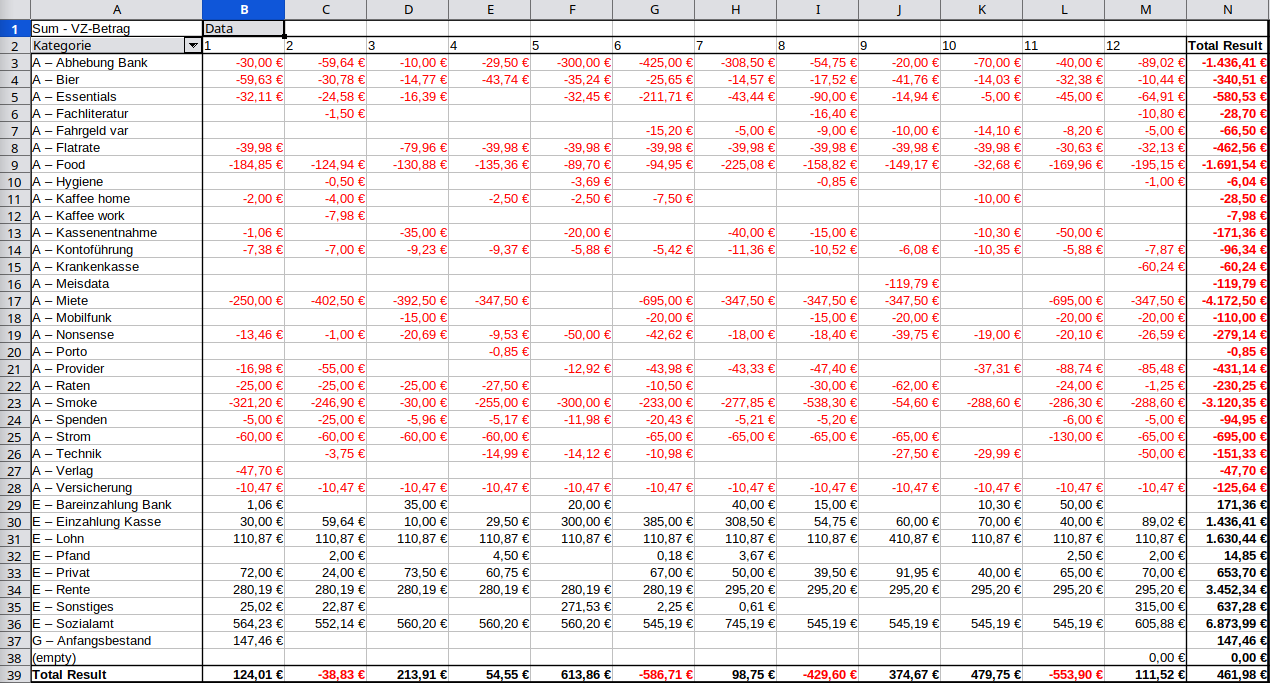
Task: Select row 39 header
Action: pos(15,675)
